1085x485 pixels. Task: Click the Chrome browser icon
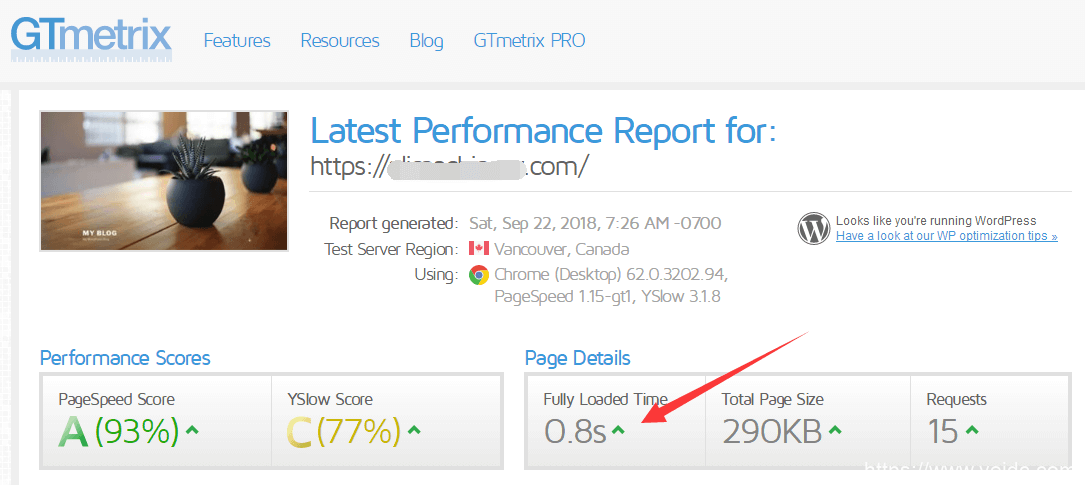[478, 274]
